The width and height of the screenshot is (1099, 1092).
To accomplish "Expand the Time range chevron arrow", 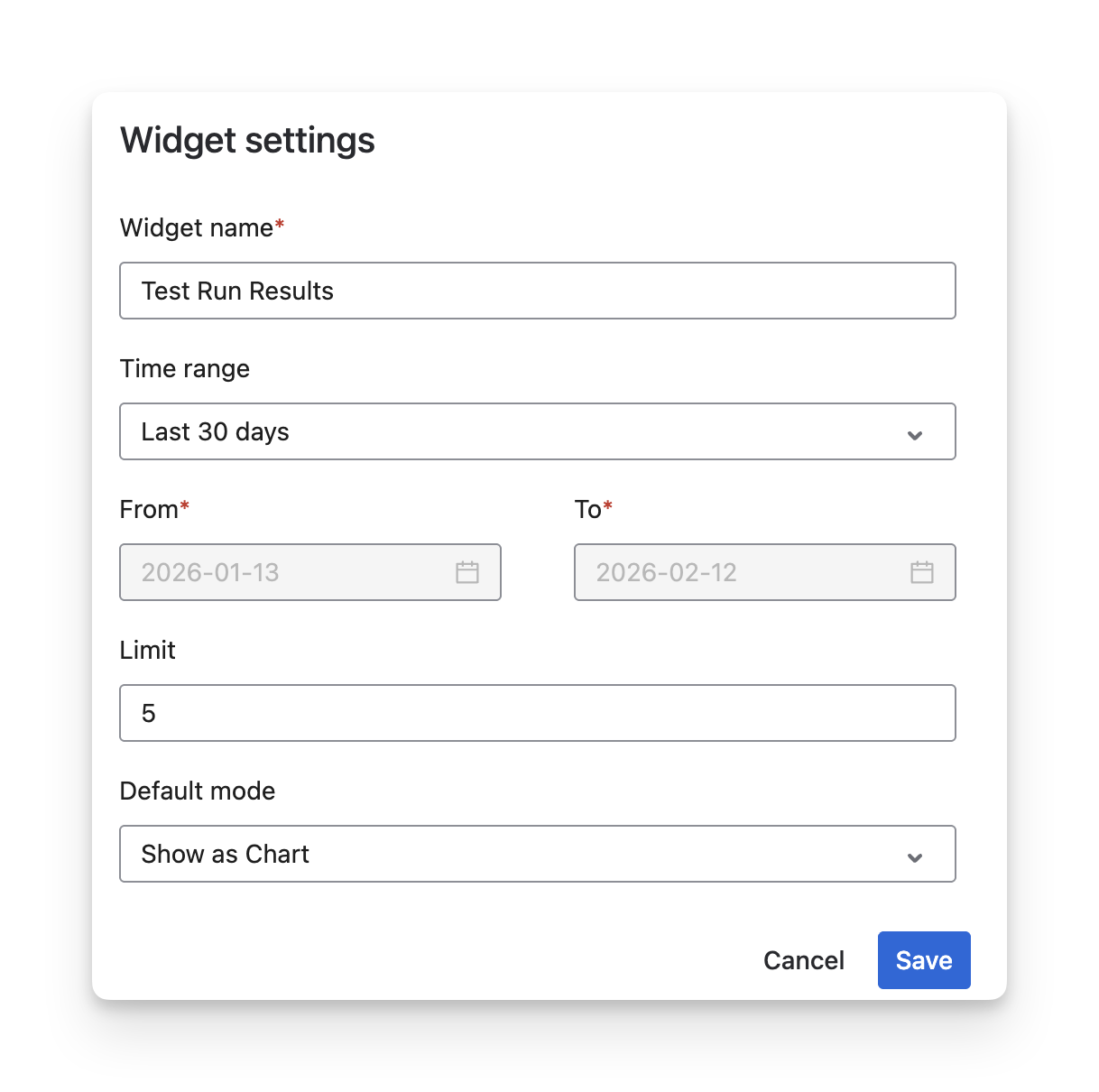I will (915, 435).
